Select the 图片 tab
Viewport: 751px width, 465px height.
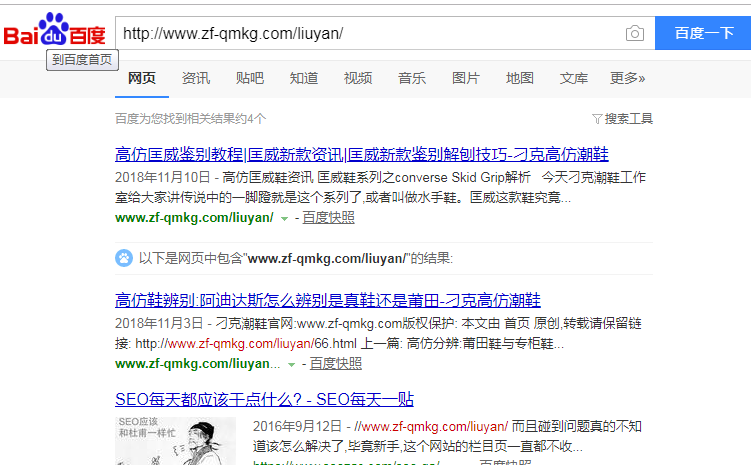pos(466,78)
